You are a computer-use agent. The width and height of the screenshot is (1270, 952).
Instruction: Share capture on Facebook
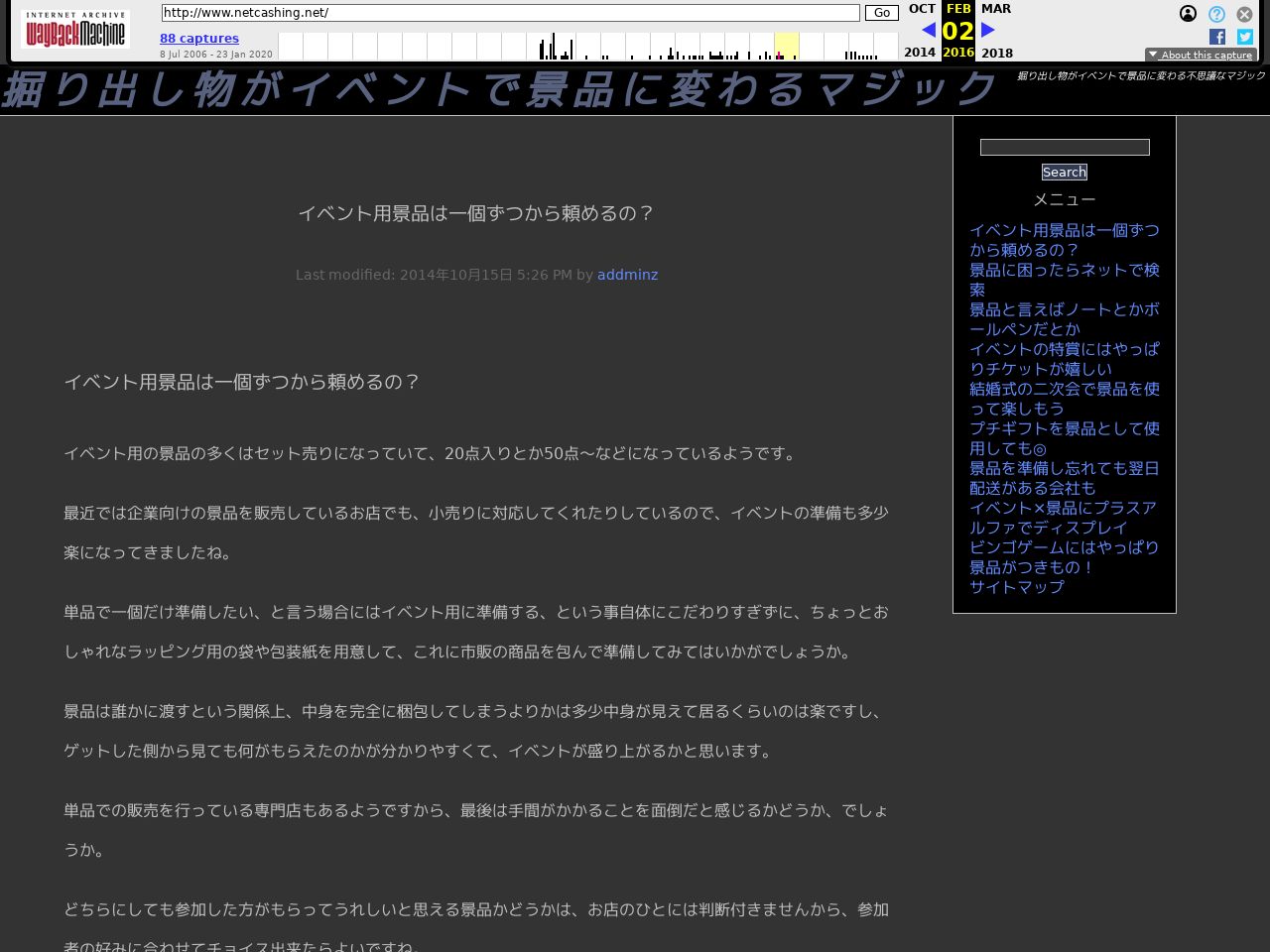click(x=1217, y=37)
